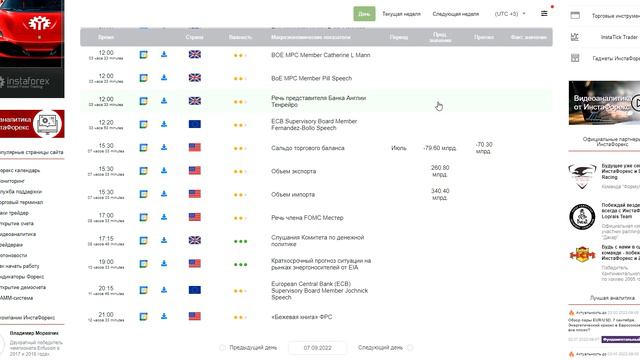Click the 07.09.2022 date field
Image resolution: width=640 pixels, height=360 pixels.
tap(318, 348)
